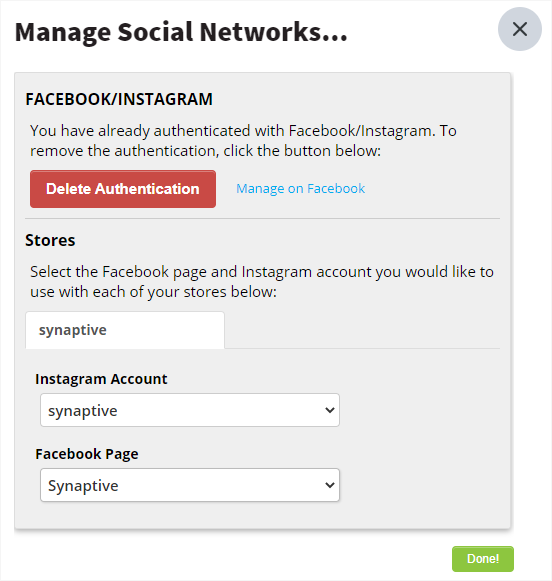Click the already authenticated description paragraph

tap(243, 141)
